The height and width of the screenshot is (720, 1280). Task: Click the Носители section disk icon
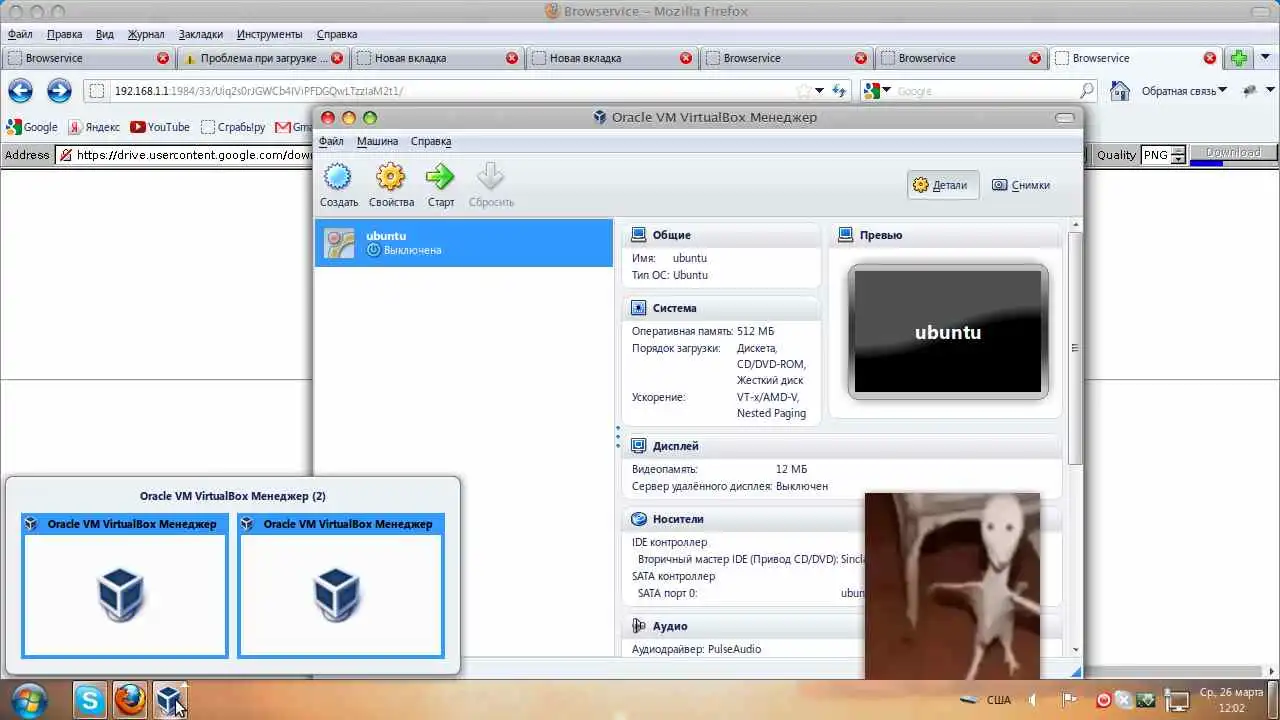click(638, 519)
